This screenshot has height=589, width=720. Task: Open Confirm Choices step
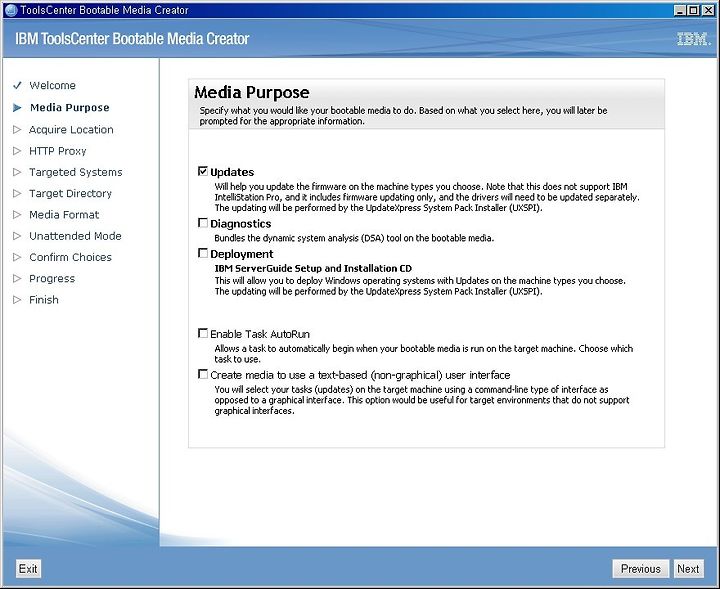pos(70,257)
